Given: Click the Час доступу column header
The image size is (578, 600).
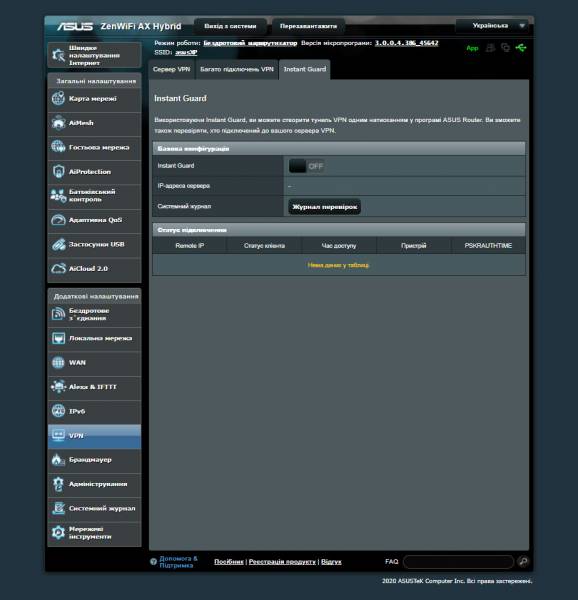Looking at the screenshot, I should pos(339,246).
